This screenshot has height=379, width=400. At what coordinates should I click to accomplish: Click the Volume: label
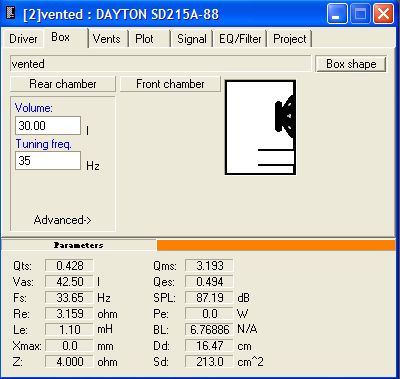(x=34, y=108)
